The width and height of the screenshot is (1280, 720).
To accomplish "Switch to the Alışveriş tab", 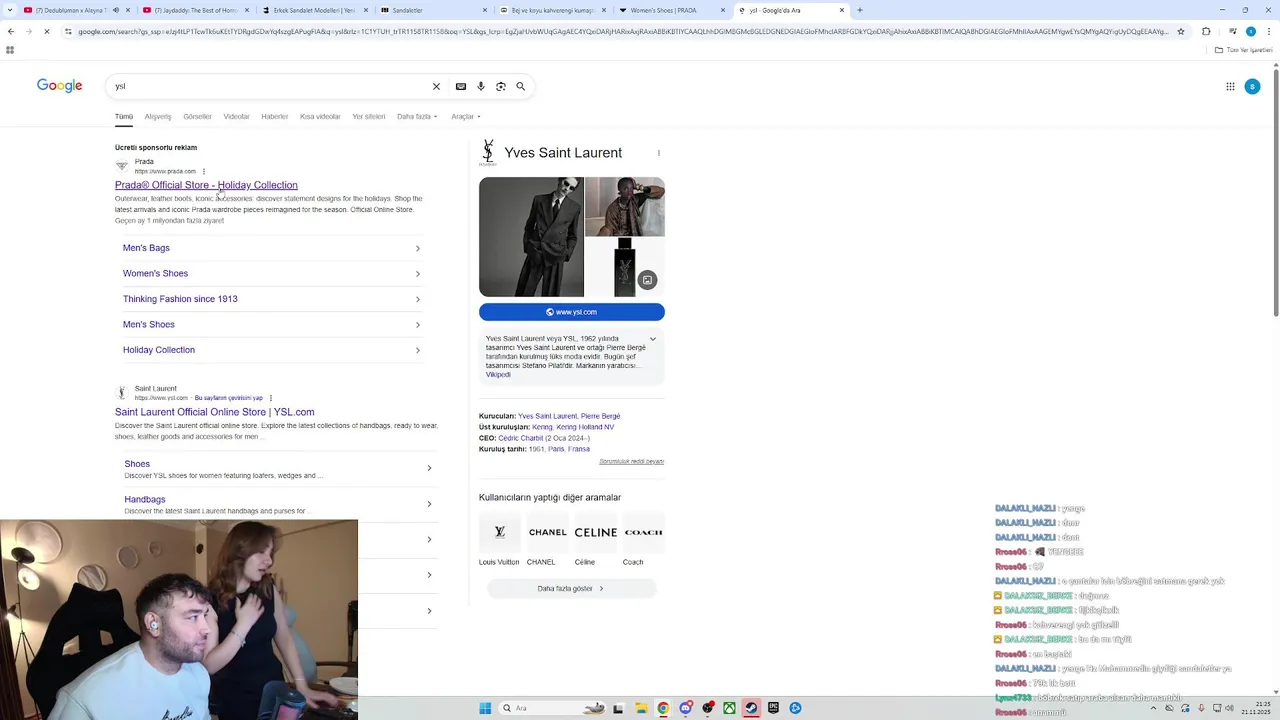I will coord(158,116).
